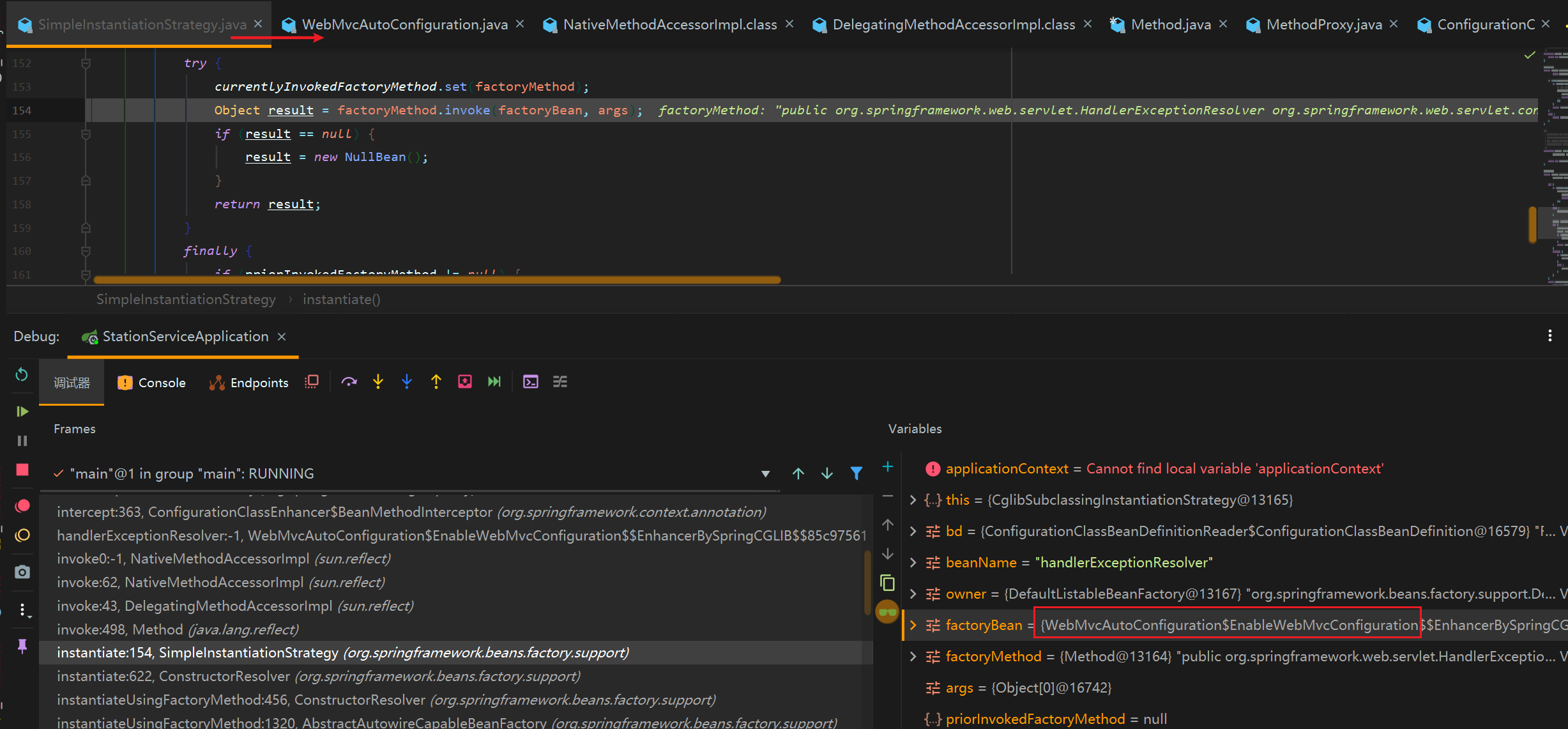Toggle the pin tab icon
The image size is (1568, 729).
point(22,646)
